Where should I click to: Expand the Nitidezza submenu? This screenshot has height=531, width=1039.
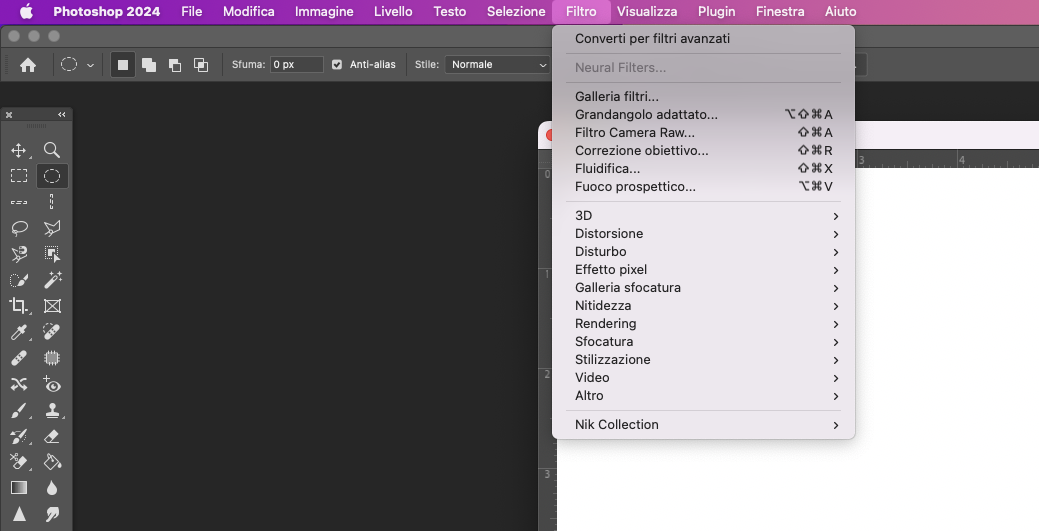click(704, 306)
